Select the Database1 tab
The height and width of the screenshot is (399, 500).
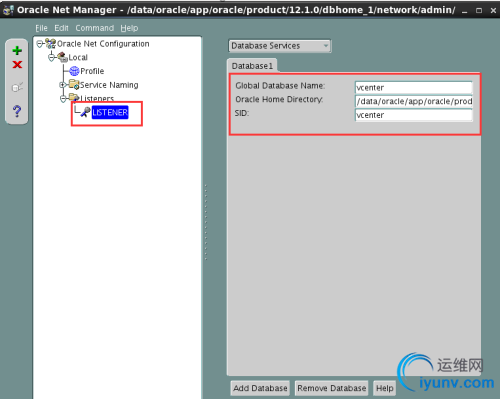tap(252, 66)
